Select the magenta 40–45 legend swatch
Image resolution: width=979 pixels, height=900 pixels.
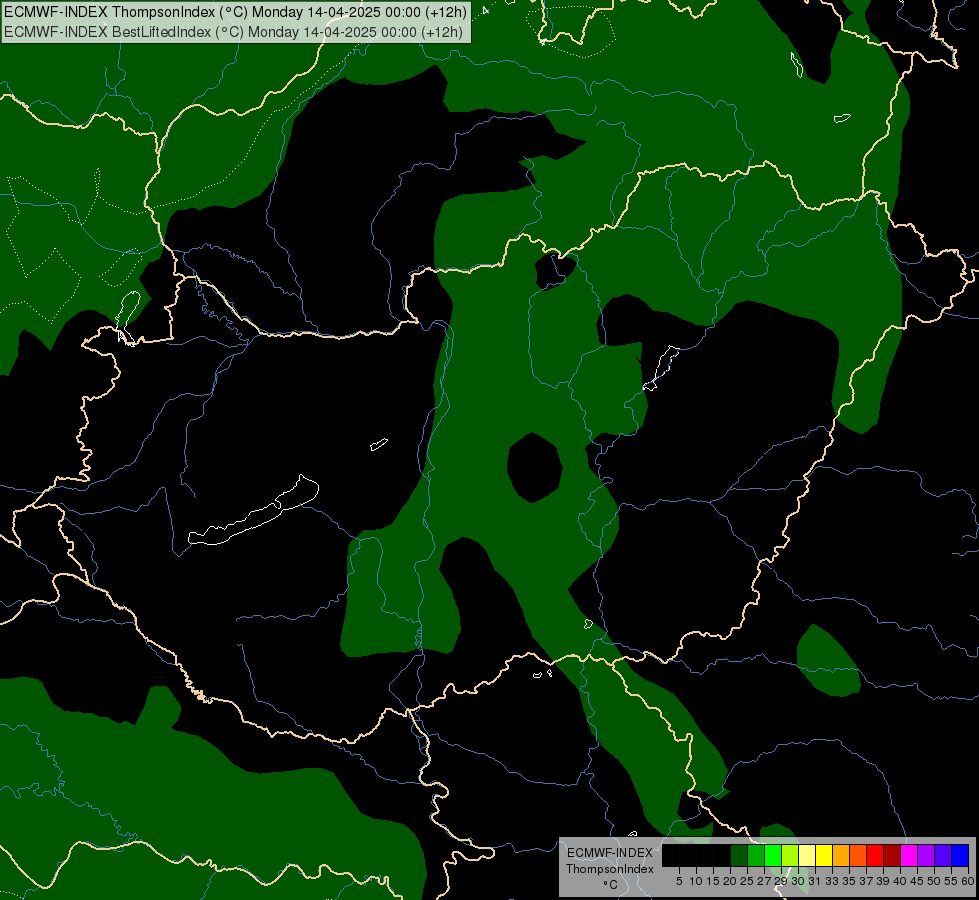click(909, 855)
